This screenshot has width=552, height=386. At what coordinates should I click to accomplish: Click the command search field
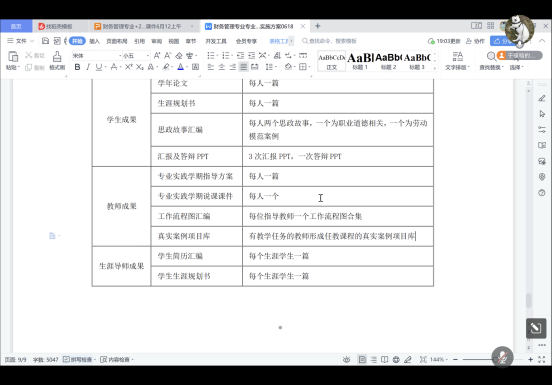pyautogui.click(x=330, y=41)
